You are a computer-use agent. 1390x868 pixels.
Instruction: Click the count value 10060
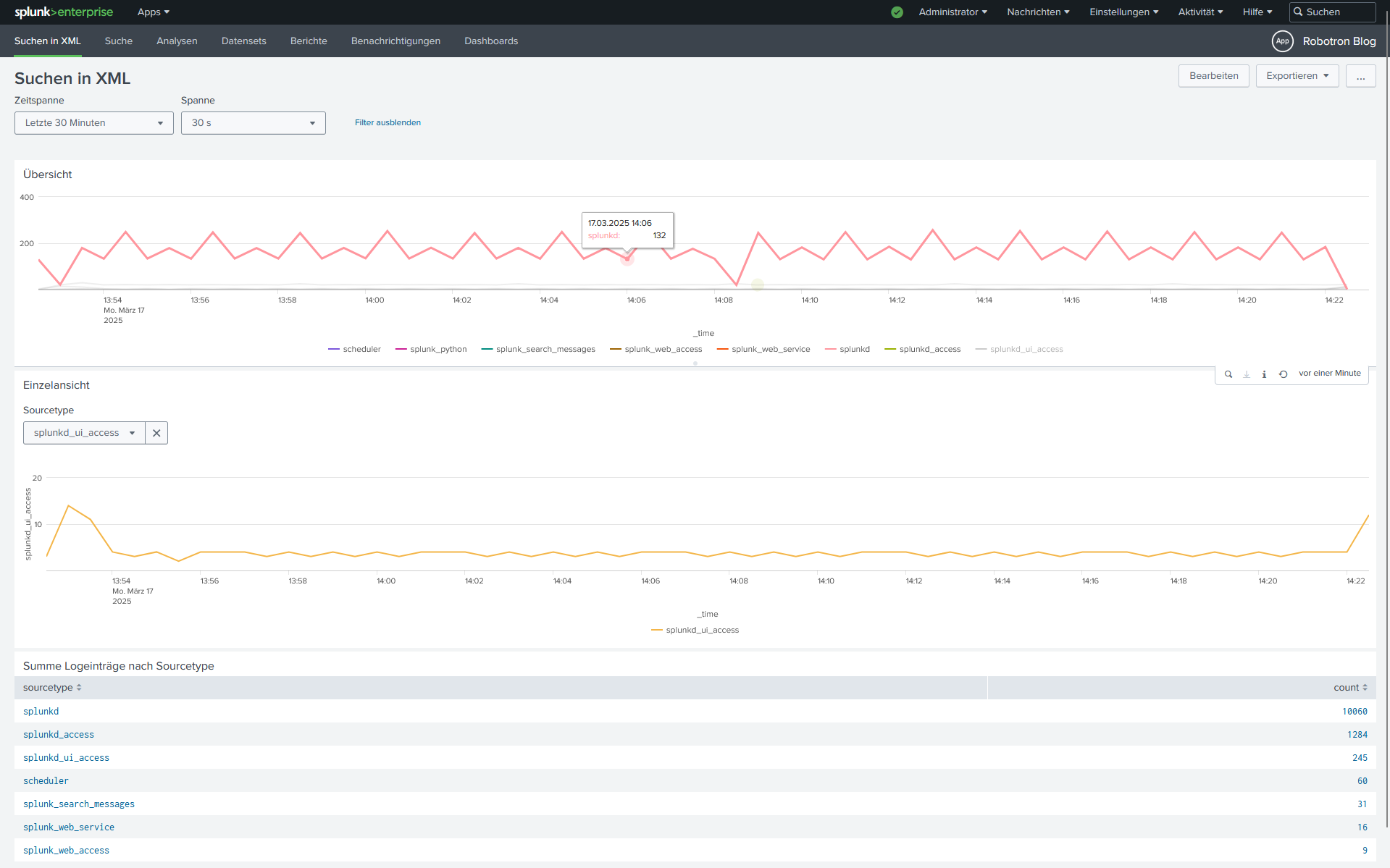[x=1355, y=712]
